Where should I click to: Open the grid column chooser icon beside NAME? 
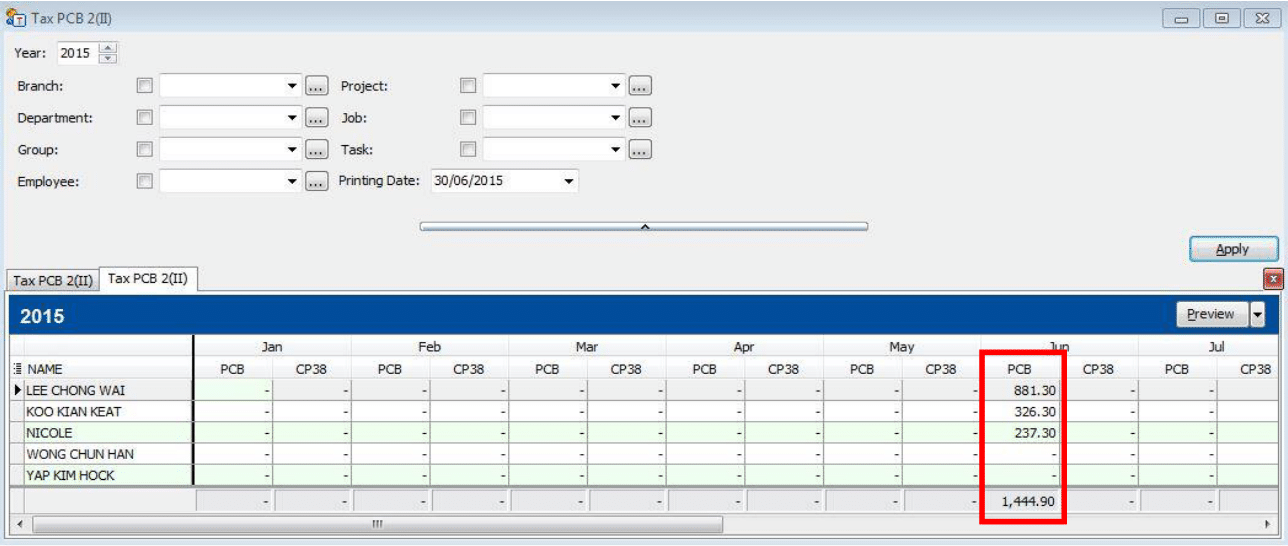tap(17, 369)
